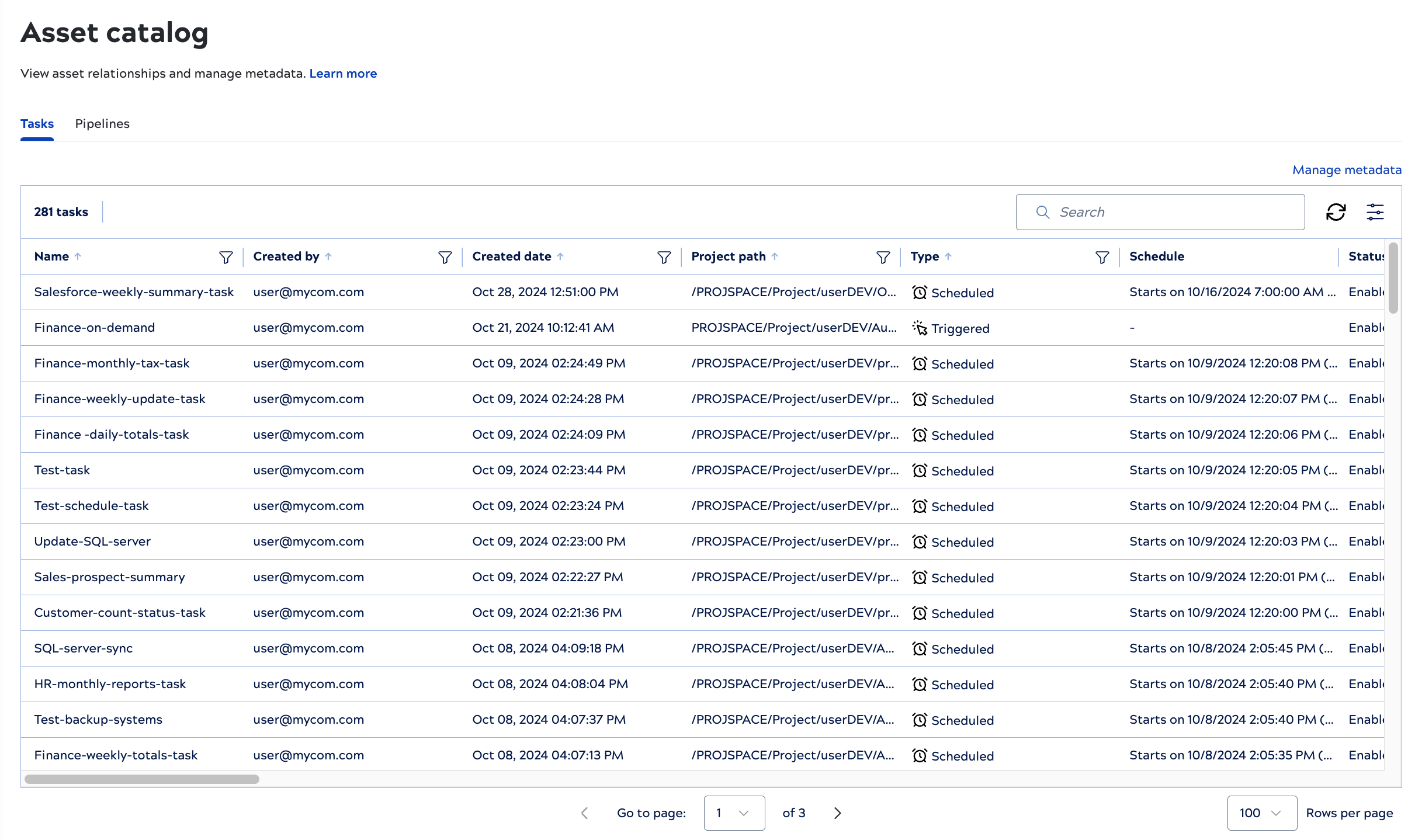
Task: Click schedule Starts on 10/8/2024 2:05:45 PM
Action: tap(1230, 648)
